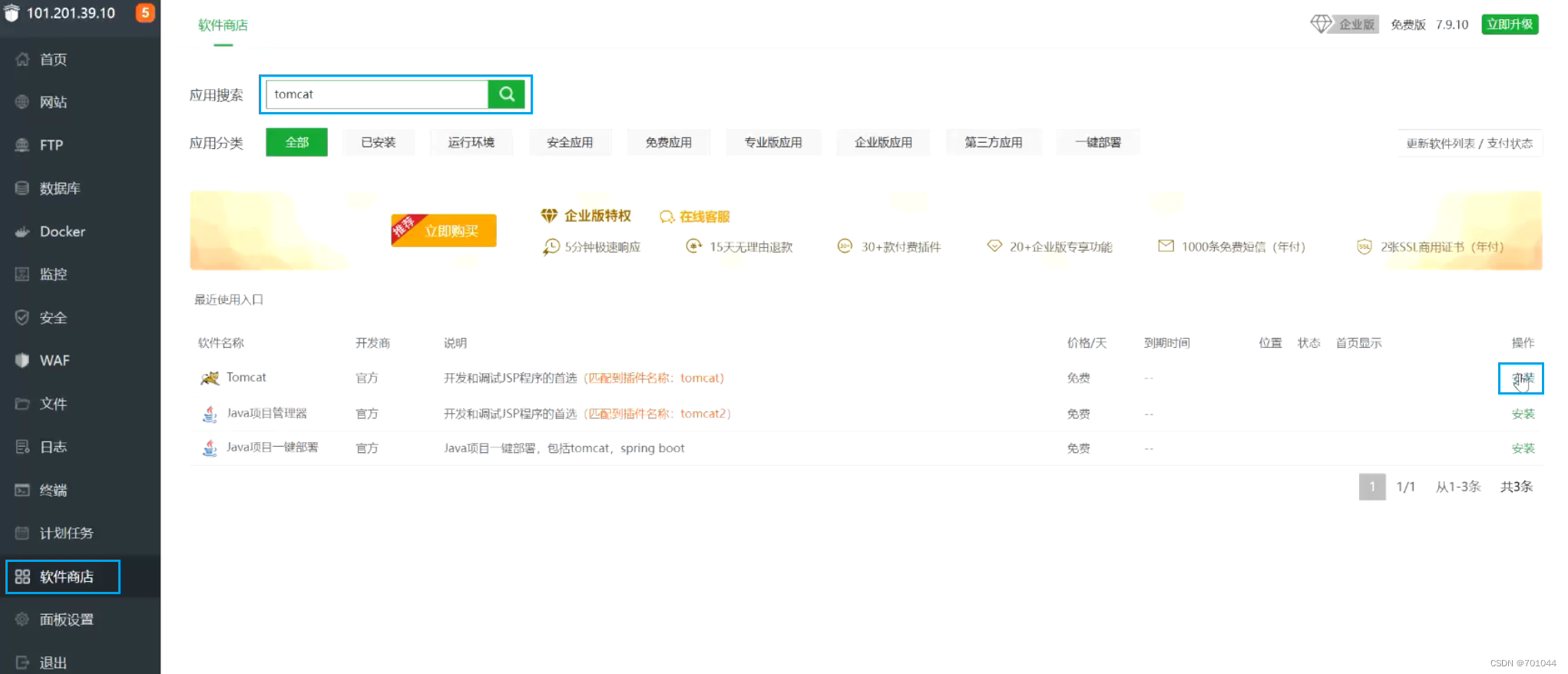Click the version number 7.9.10
Image resolution: width=1568 pixels, height=674 pixels.
click(1452, 25)
